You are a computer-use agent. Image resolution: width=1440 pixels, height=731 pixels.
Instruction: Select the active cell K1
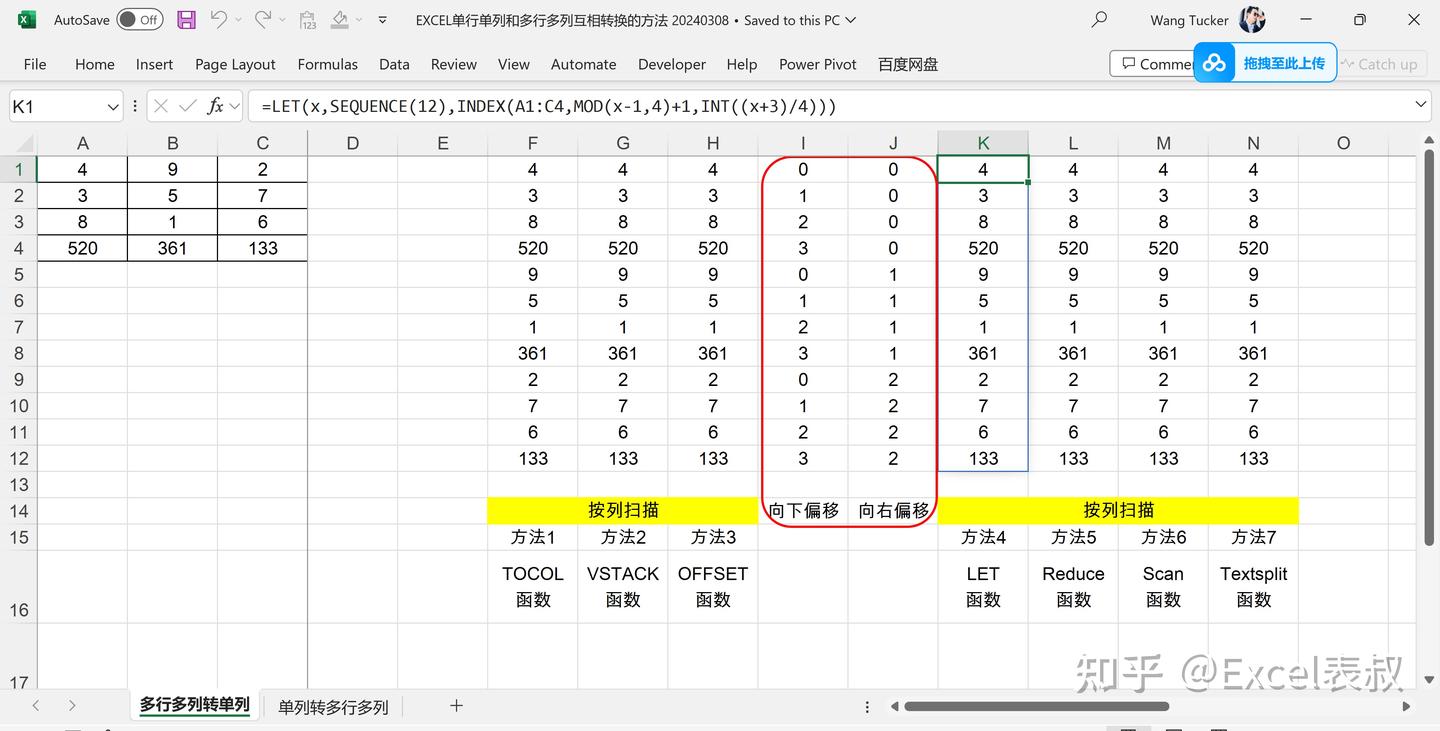point(983,169)
